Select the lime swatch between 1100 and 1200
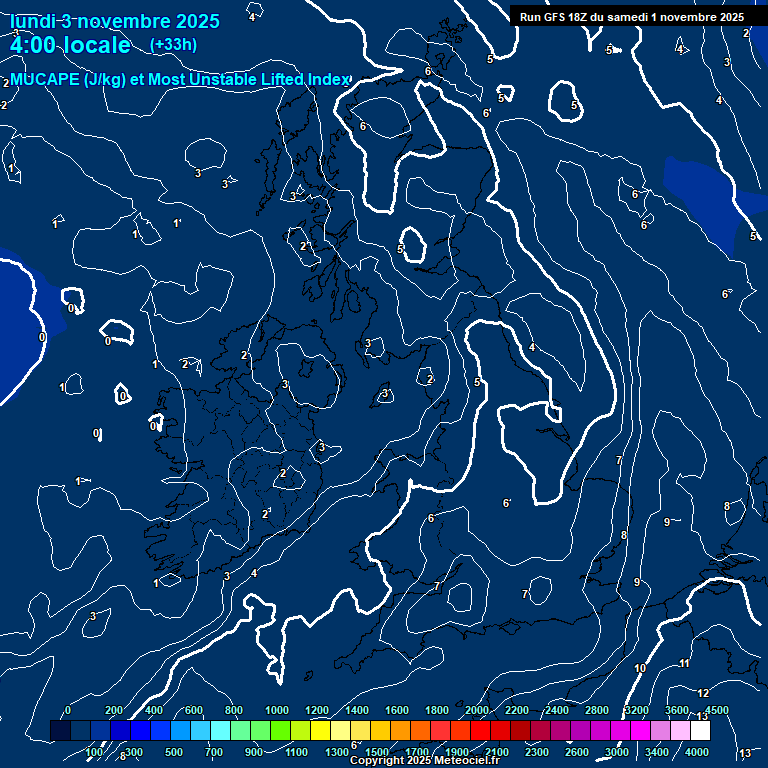Screen dimensions: 768x768 300,730
